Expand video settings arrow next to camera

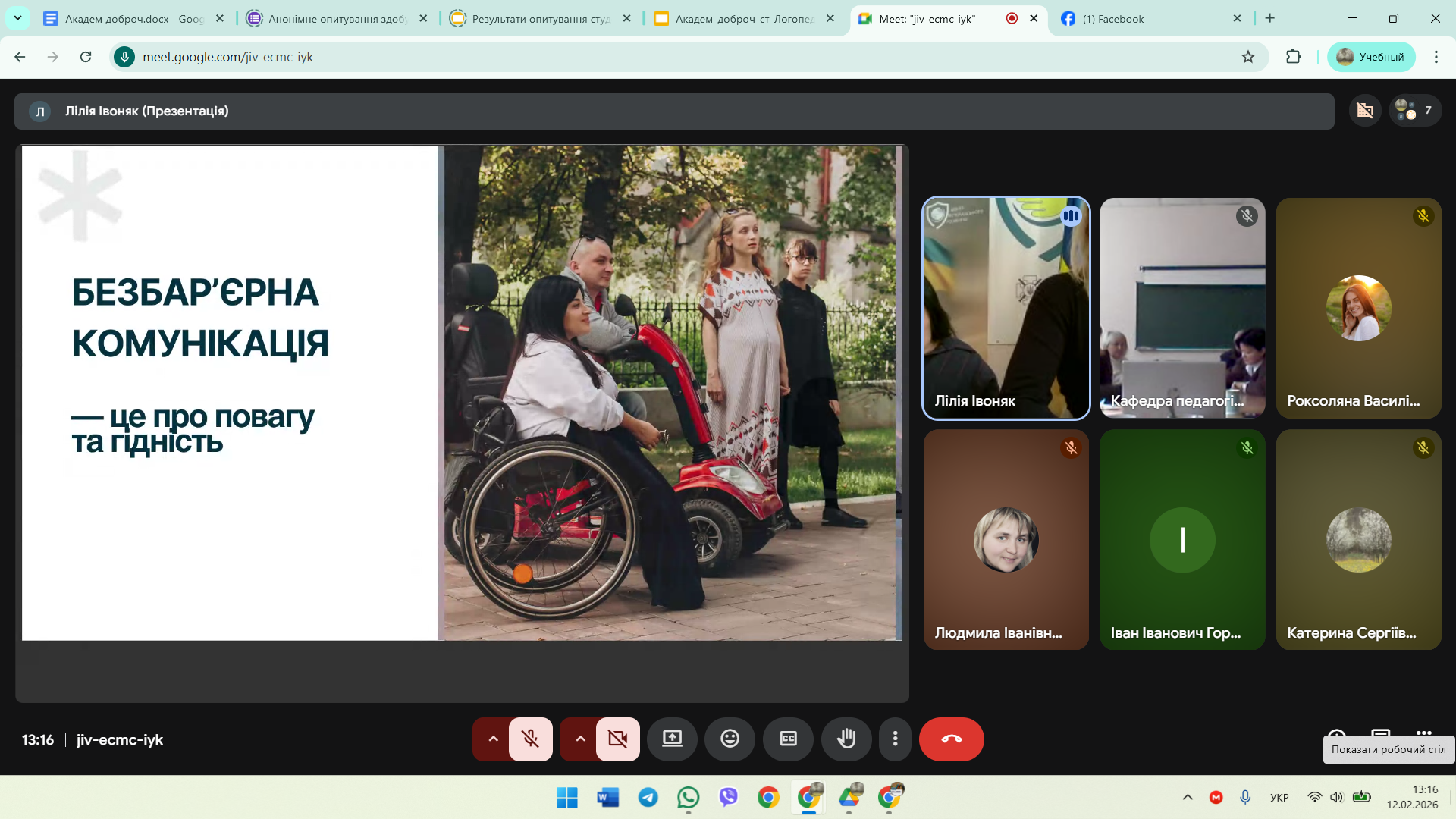click(580, 739)
